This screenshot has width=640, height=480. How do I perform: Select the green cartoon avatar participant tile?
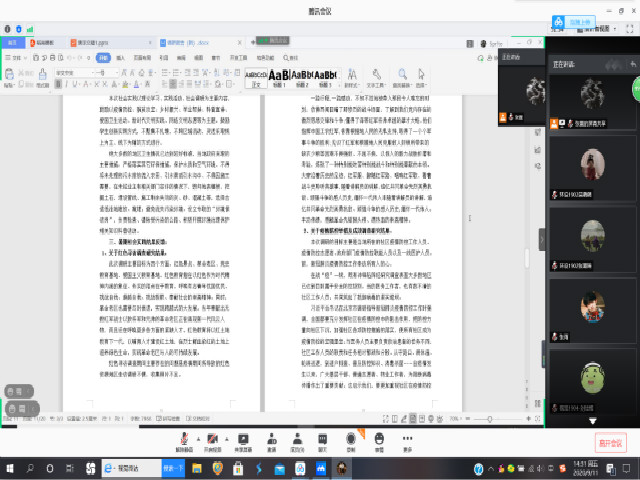pyautogui.click(x=593, y=380)
